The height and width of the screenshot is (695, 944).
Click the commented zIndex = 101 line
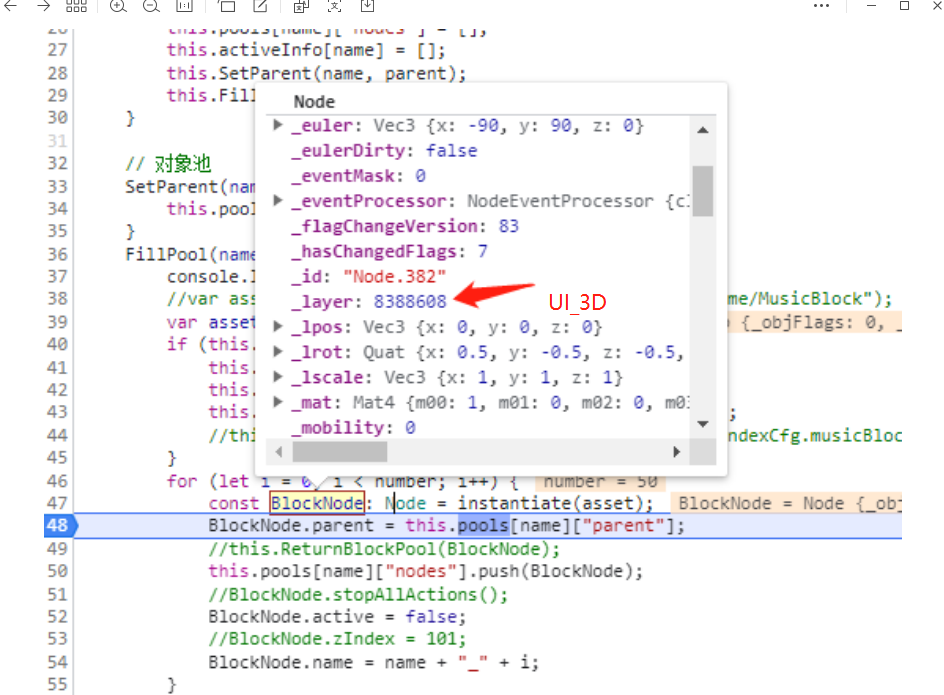point(337,638)
